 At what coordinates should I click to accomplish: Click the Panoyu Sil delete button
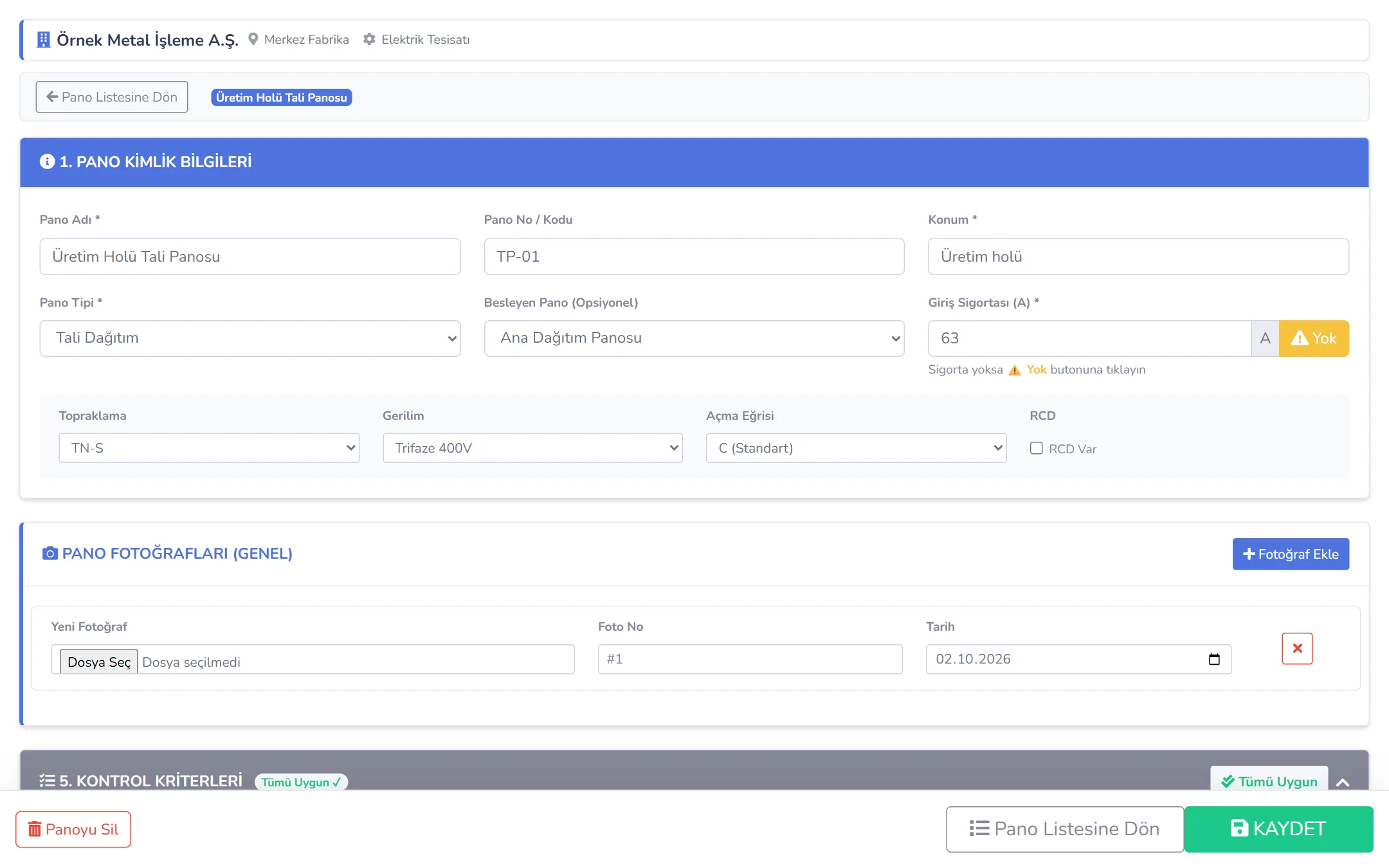[x=73, y=829]
